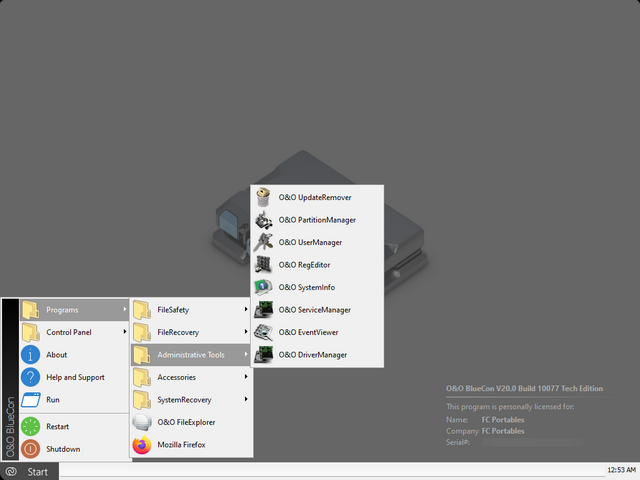Image resolution: width=640 pixels, height=480 pixels.
Task: Open O&O SystemInfo icon
Action: pos(264,287)
